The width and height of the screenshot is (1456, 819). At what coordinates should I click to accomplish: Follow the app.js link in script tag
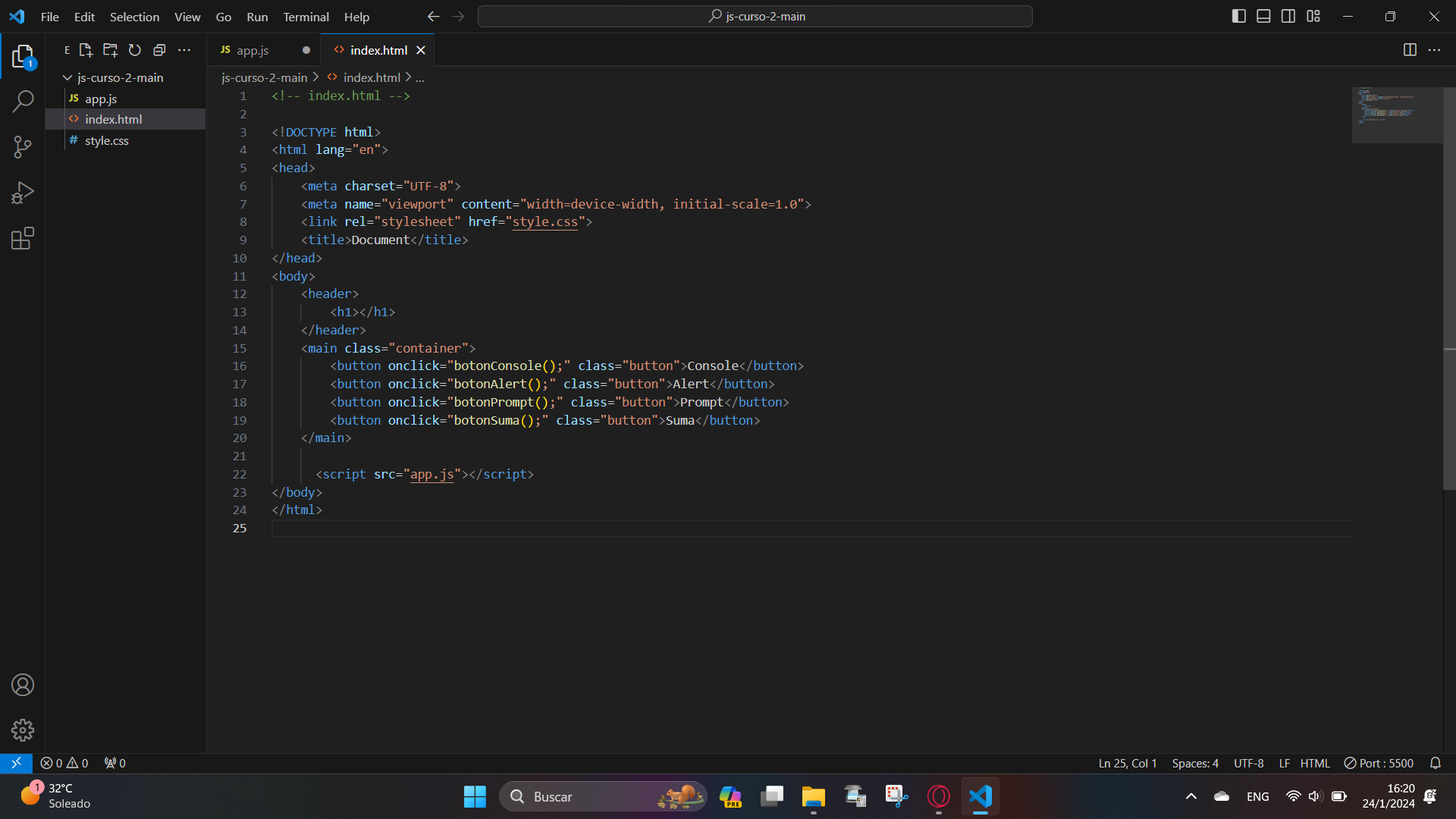431,474
